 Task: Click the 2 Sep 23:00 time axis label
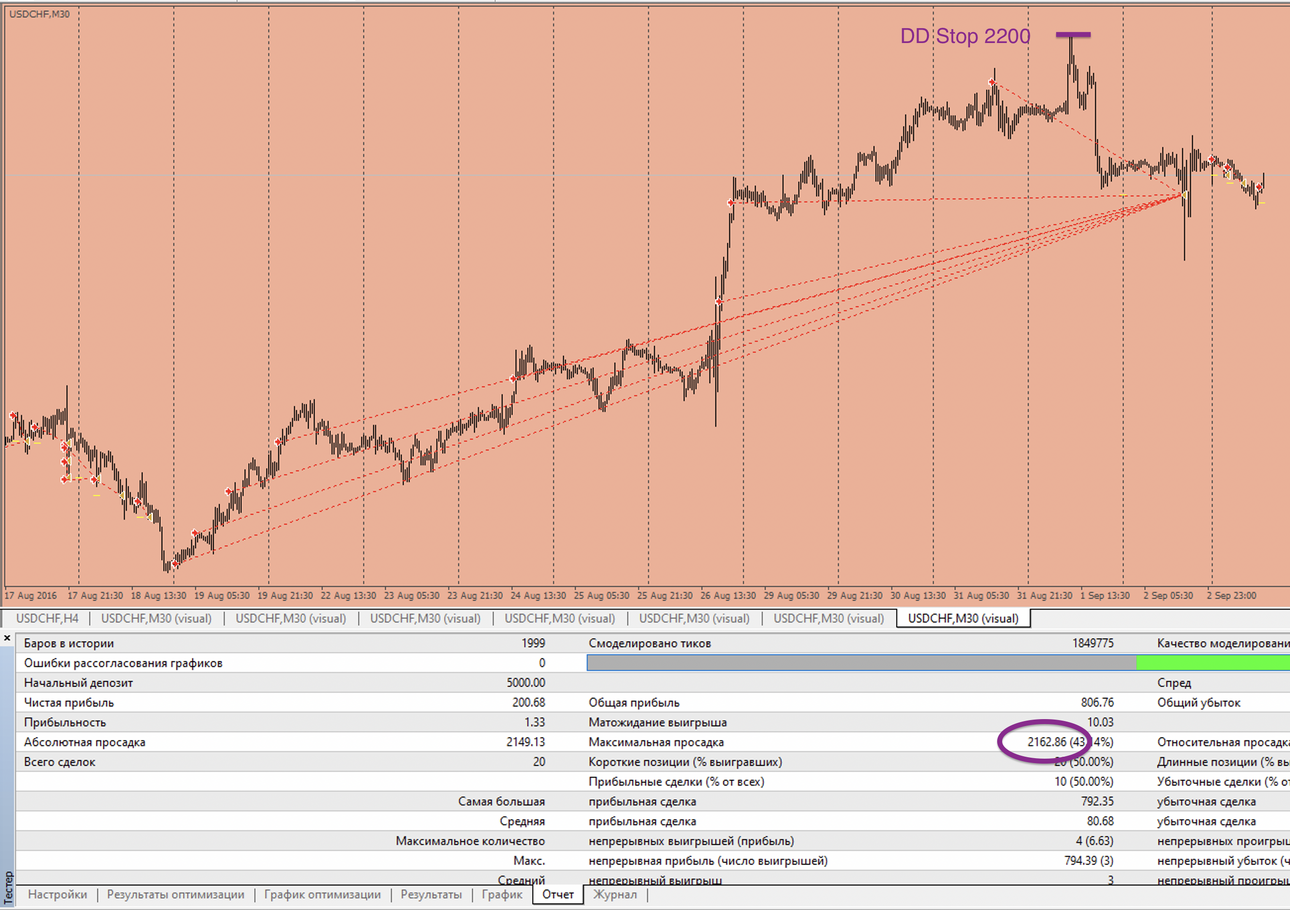1233,595
